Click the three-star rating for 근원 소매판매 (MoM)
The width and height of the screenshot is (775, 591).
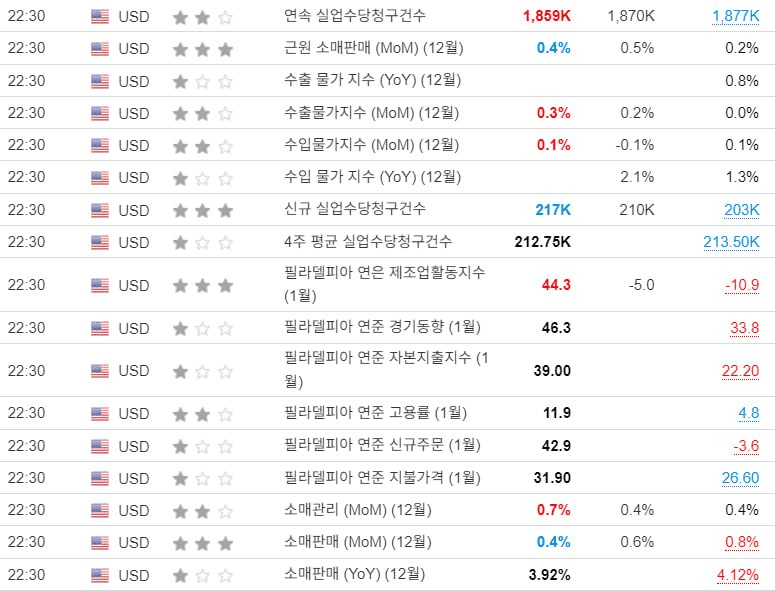pos(203,49)
